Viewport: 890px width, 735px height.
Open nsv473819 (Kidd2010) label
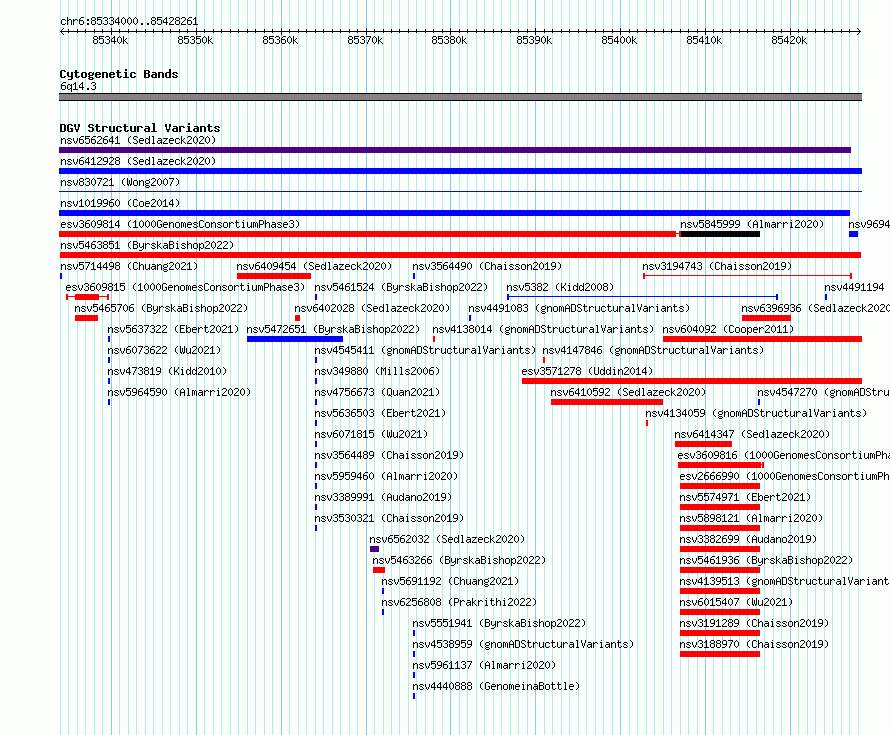pos(167,371)
